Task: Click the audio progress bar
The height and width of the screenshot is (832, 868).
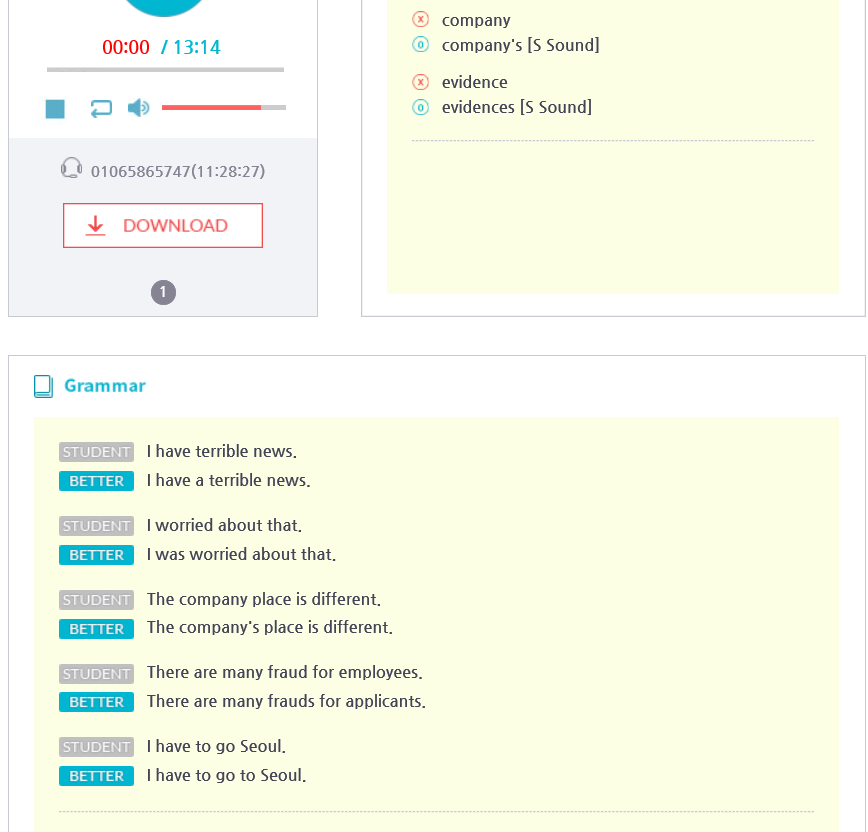Action: click(165, 70)
